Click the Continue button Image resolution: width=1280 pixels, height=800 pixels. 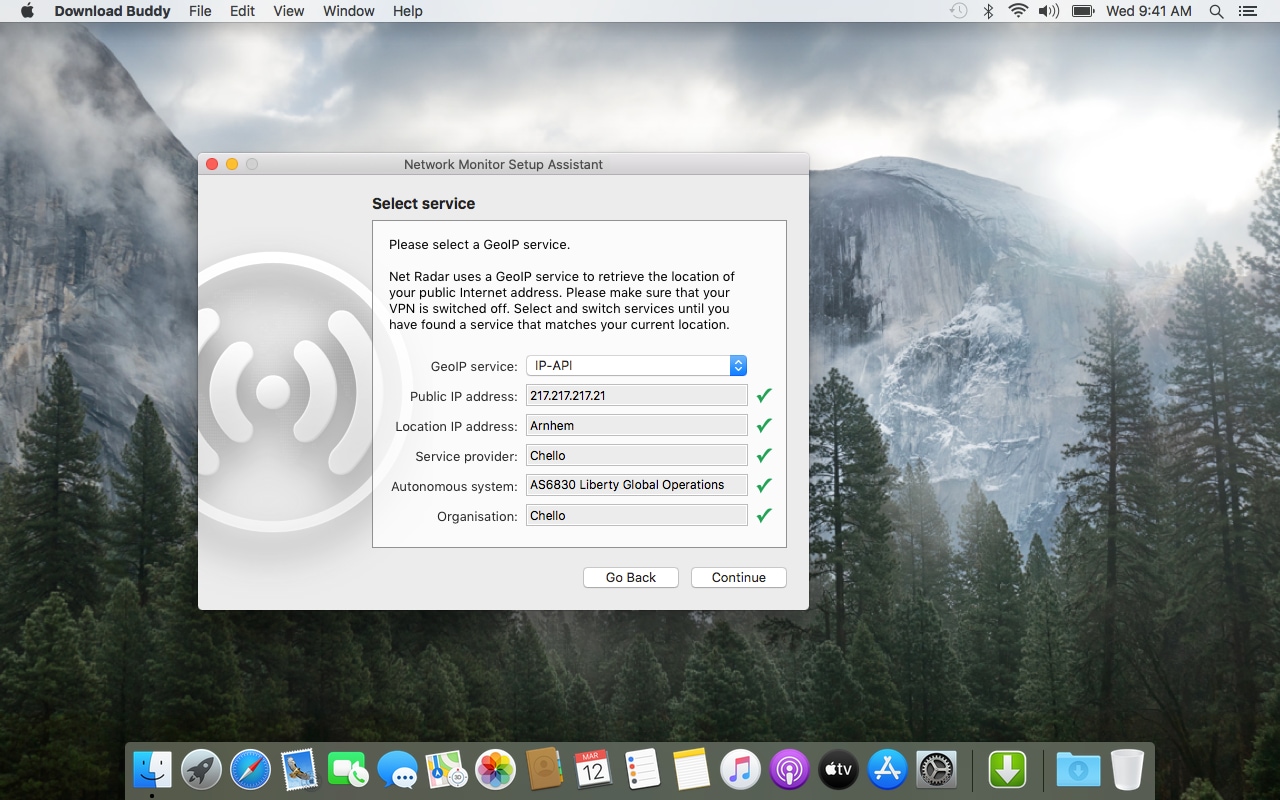point(738,578)
